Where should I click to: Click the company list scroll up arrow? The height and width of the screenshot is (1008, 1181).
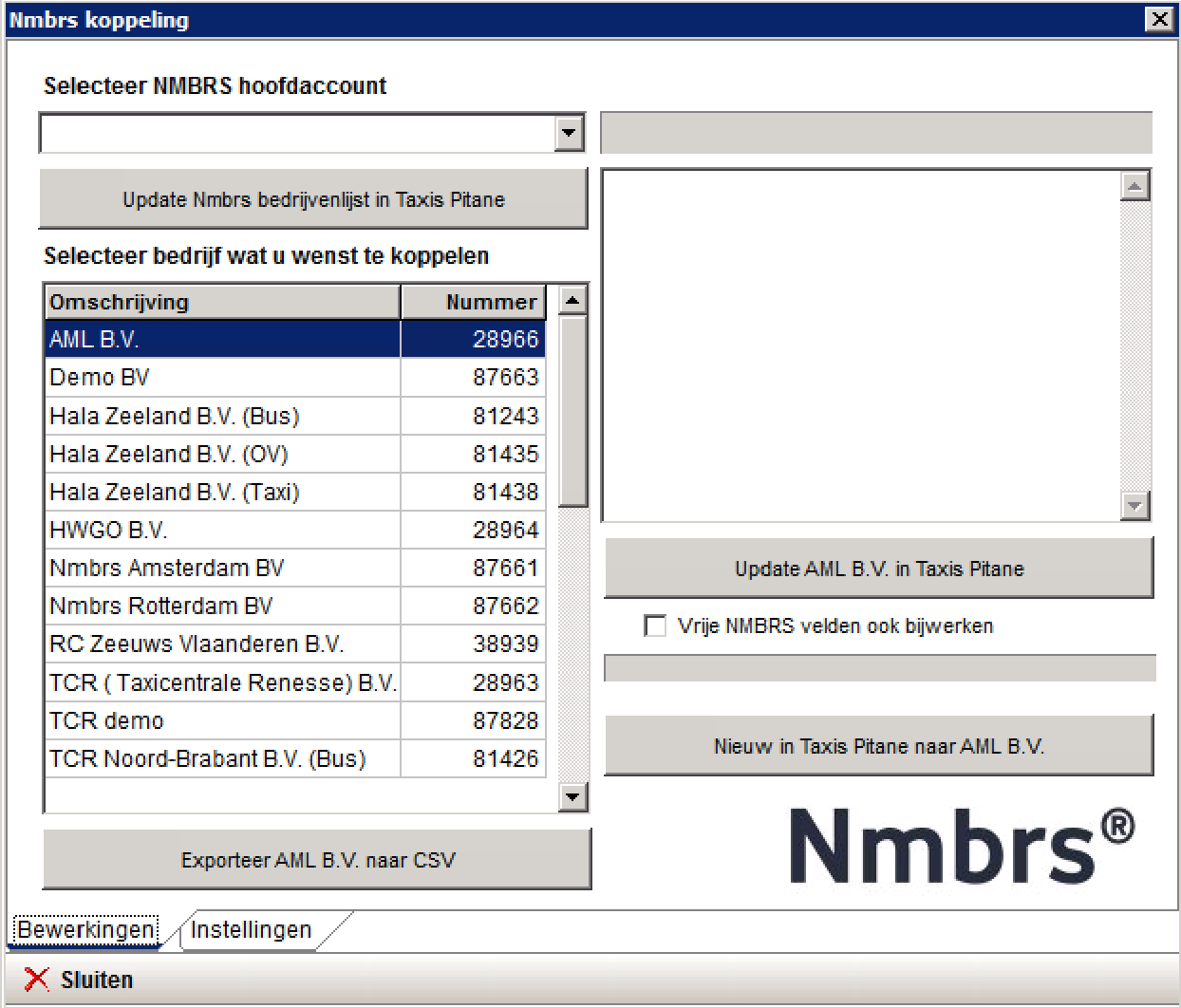pos(572,301)
